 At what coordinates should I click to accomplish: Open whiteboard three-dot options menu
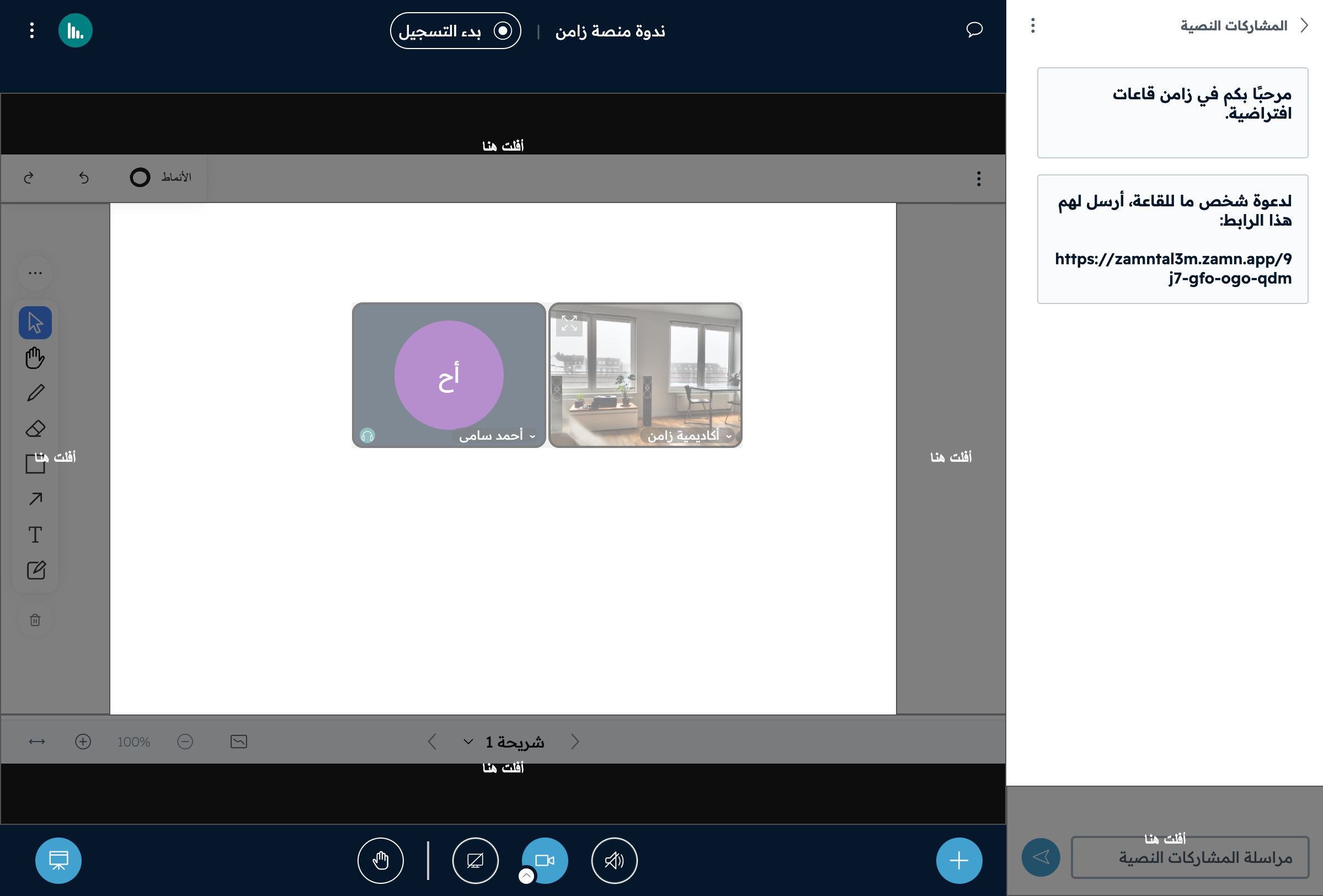coord(979,179)
